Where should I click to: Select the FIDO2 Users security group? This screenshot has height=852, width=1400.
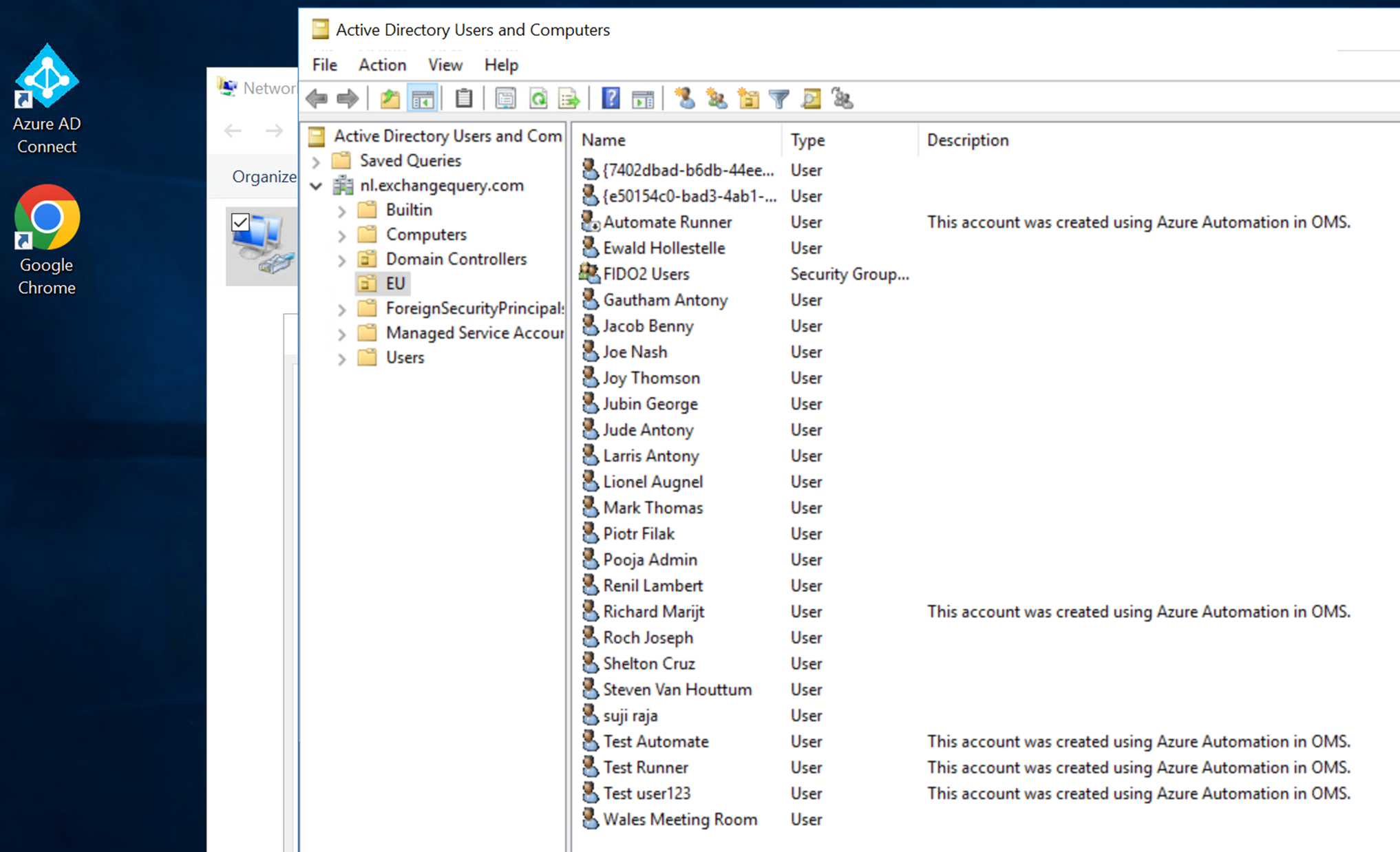tap(646, 274)
